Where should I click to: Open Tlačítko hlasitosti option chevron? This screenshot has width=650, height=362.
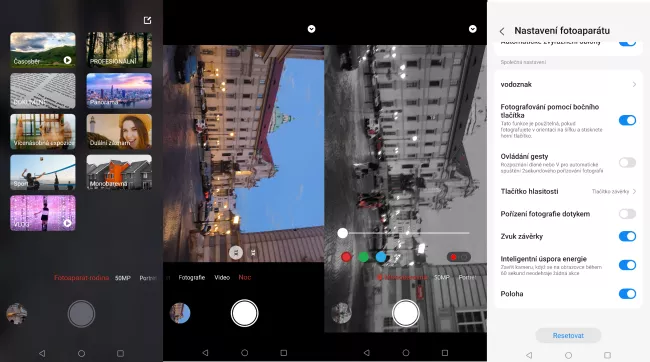[x=634, y=192]
